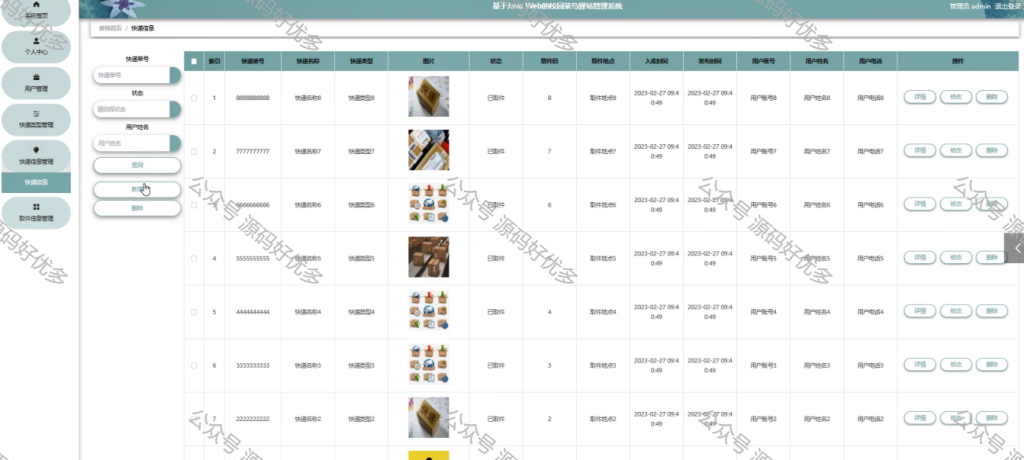Expand 快递类型管理 in the sidebar
Image resolution: width=1024 pixels, height=460 pixels.
pos(36,120)
